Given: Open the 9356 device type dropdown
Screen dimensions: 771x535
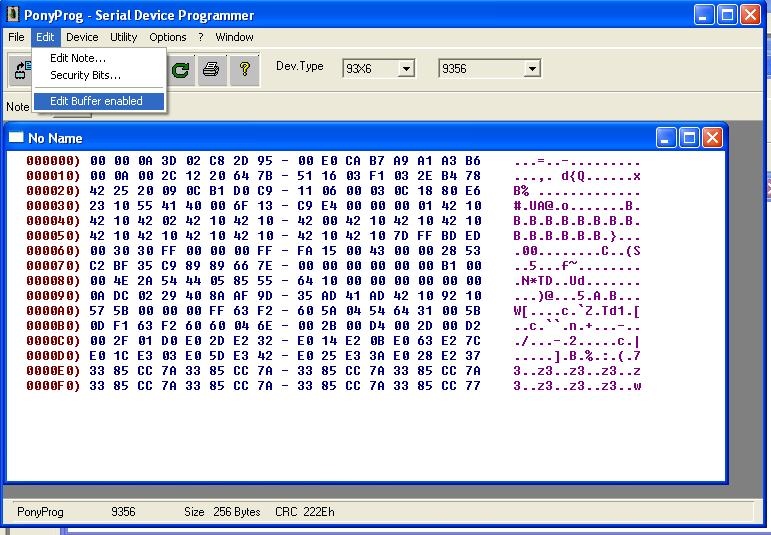Looking at the screenshot, I should point(532,68).
